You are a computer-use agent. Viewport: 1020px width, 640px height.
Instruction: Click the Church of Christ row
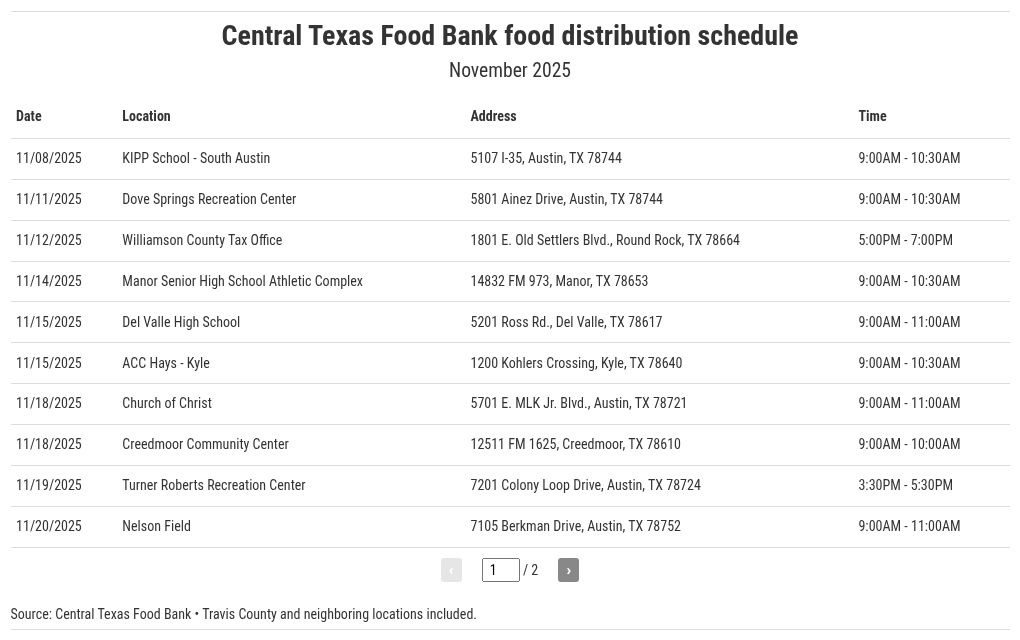(167, 403)
